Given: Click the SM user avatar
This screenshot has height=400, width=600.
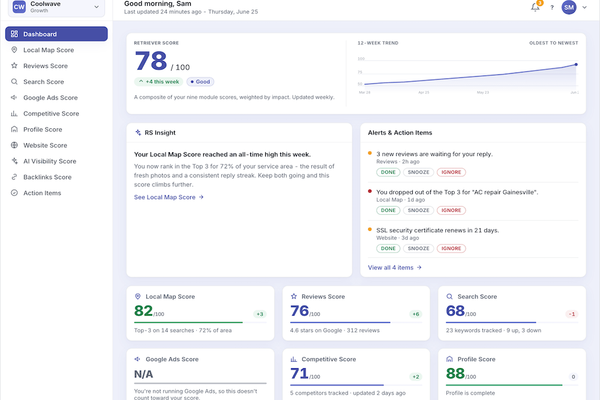Looking at the screenshot, I should [x=569, y=7].
